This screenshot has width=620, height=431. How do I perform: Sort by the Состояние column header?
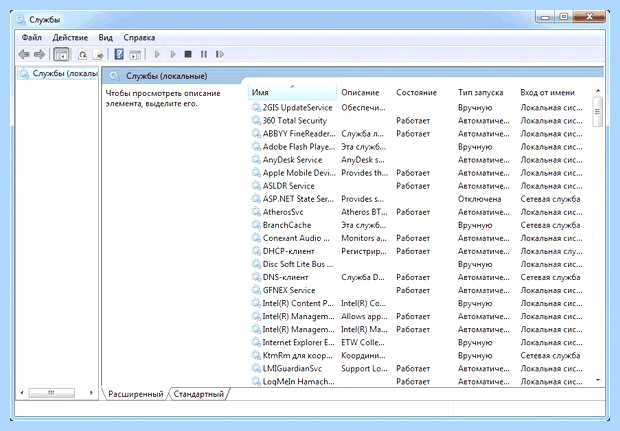pos(416,92)
